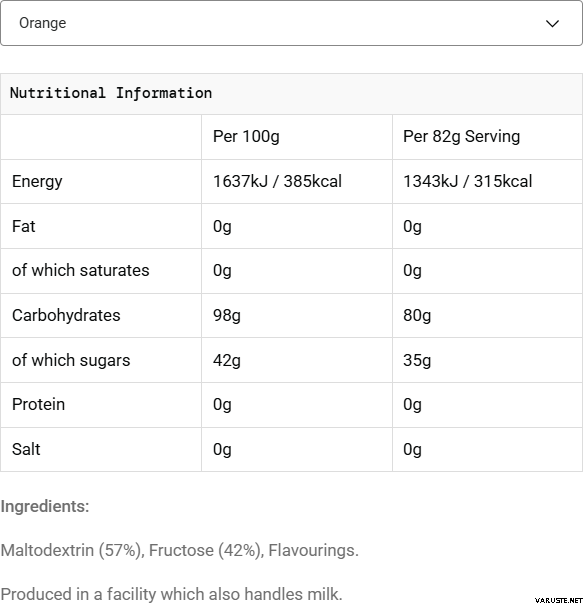
Task: Select the Per 82g Serving column header
Action: pos(461,137)
